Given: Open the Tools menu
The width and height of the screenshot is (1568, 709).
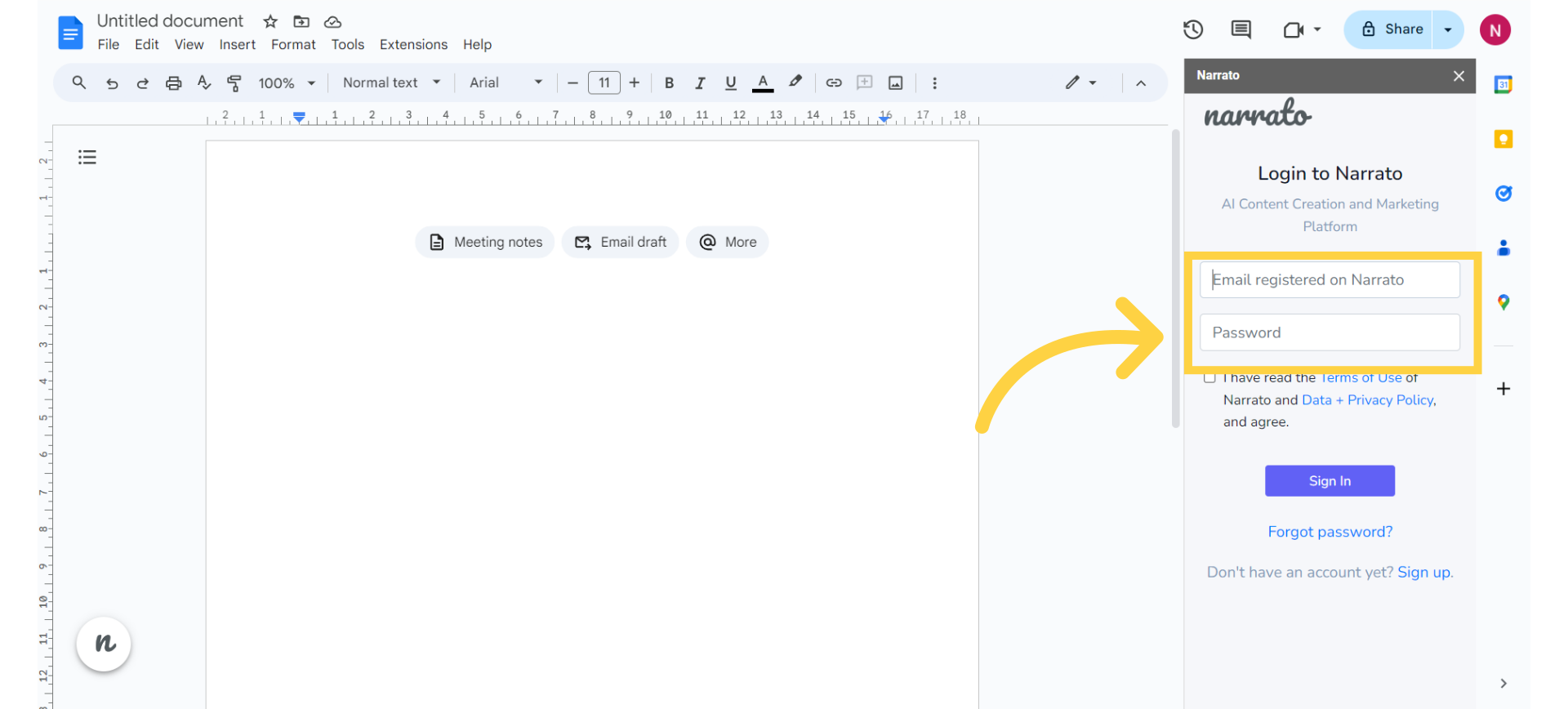Looking at the screenshot, I should [348, 45].
